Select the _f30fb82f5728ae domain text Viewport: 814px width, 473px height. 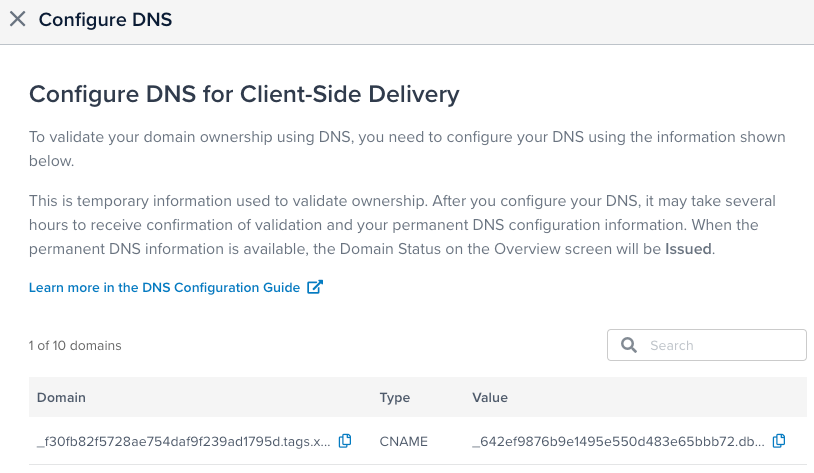(x=183, y=441)
